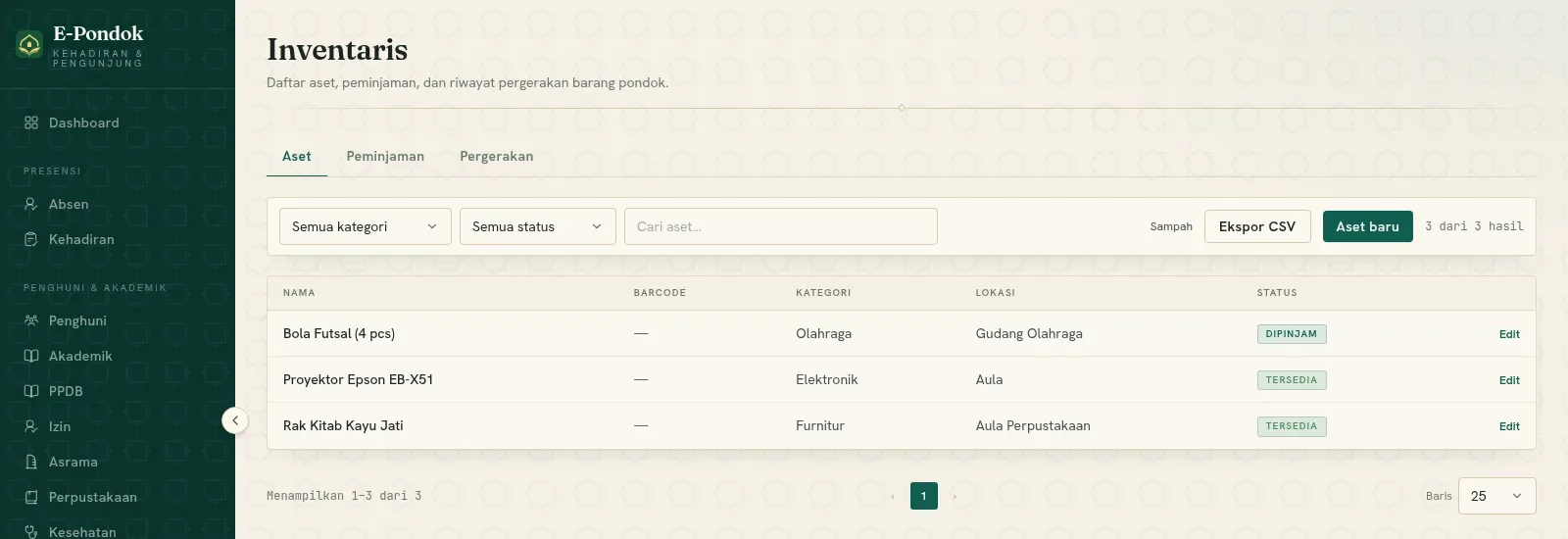Click the Aula Perpustakaan location cell

1033,425
